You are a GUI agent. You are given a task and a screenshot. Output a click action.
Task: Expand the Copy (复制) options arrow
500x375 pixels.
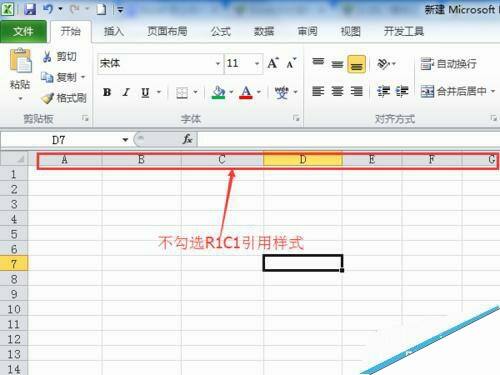[x=83, y=77]
